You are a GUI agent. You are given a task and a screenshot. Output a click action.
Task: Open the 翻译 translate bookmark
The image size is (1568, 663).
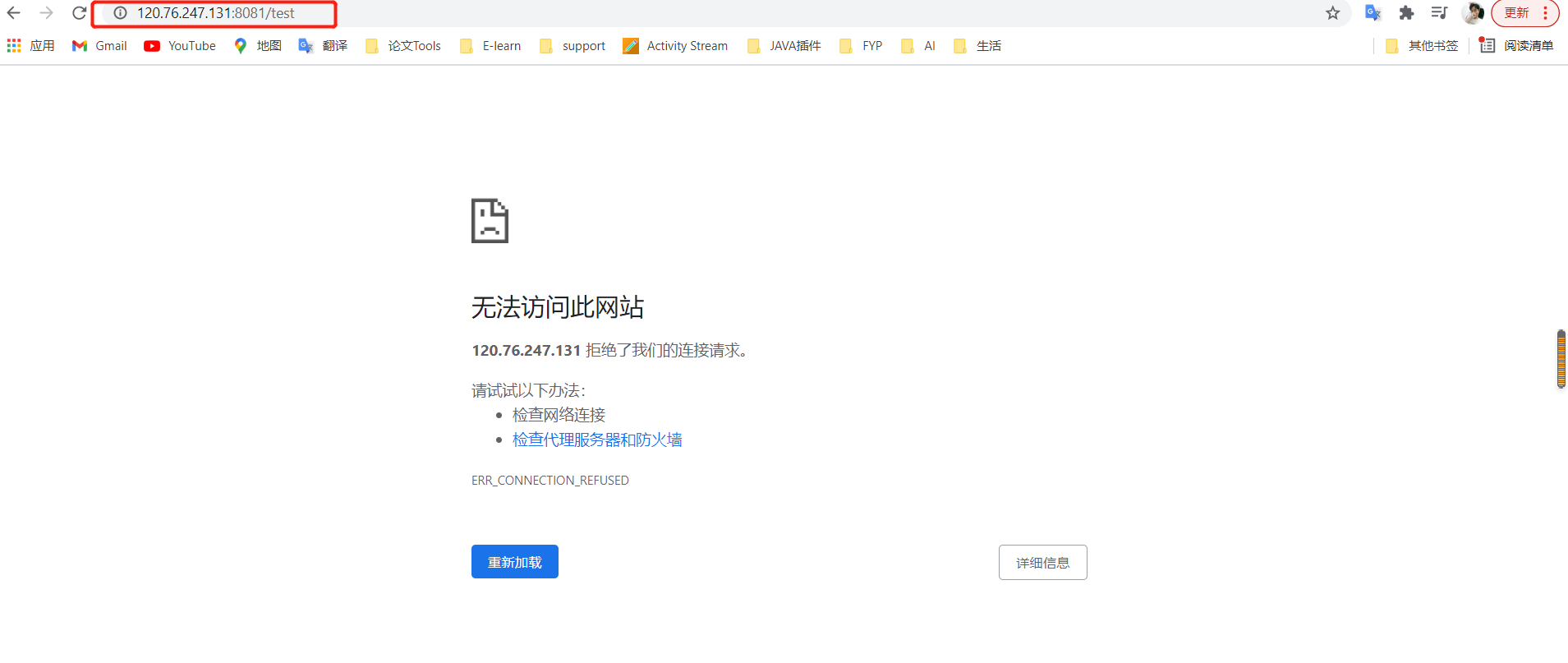pos(323,46)
